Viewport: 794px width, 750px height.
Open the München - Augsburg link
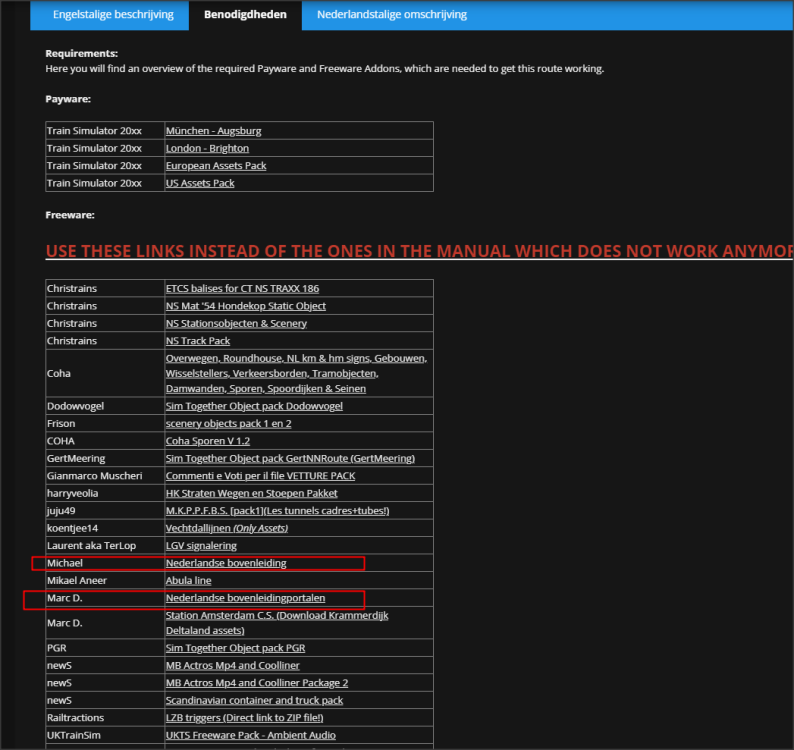click(x=213, y=131)
